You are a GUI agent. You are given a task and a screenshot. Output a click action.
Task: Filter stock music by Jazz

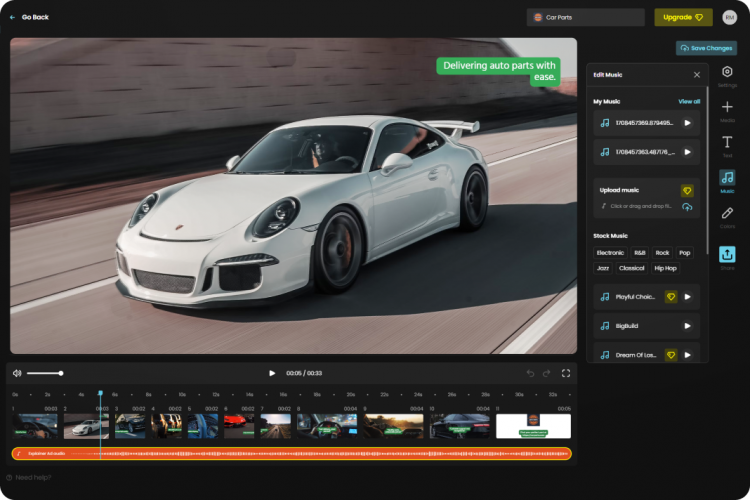coord(603,268)
